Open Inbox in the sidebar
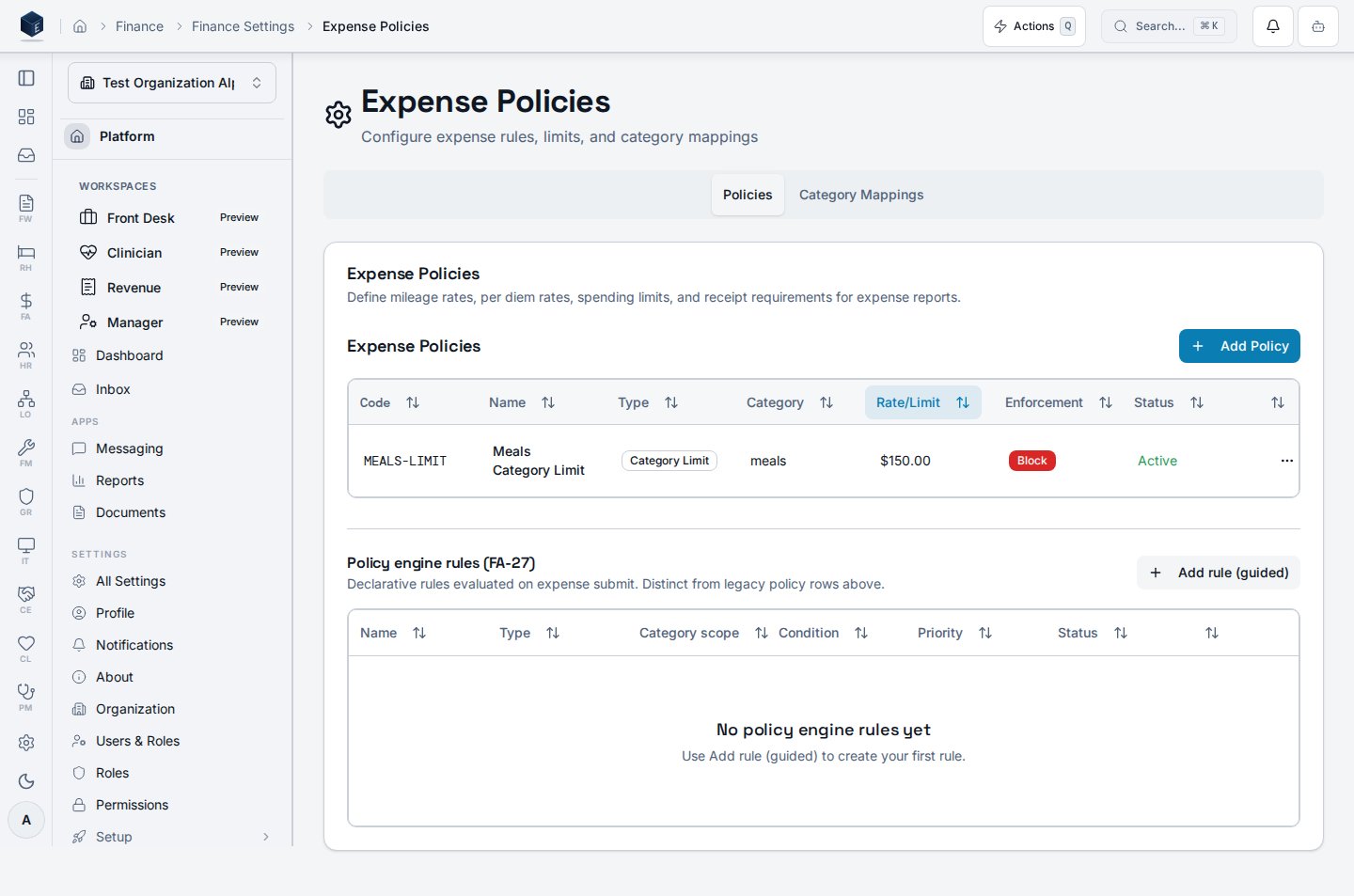 coord(172,389)
